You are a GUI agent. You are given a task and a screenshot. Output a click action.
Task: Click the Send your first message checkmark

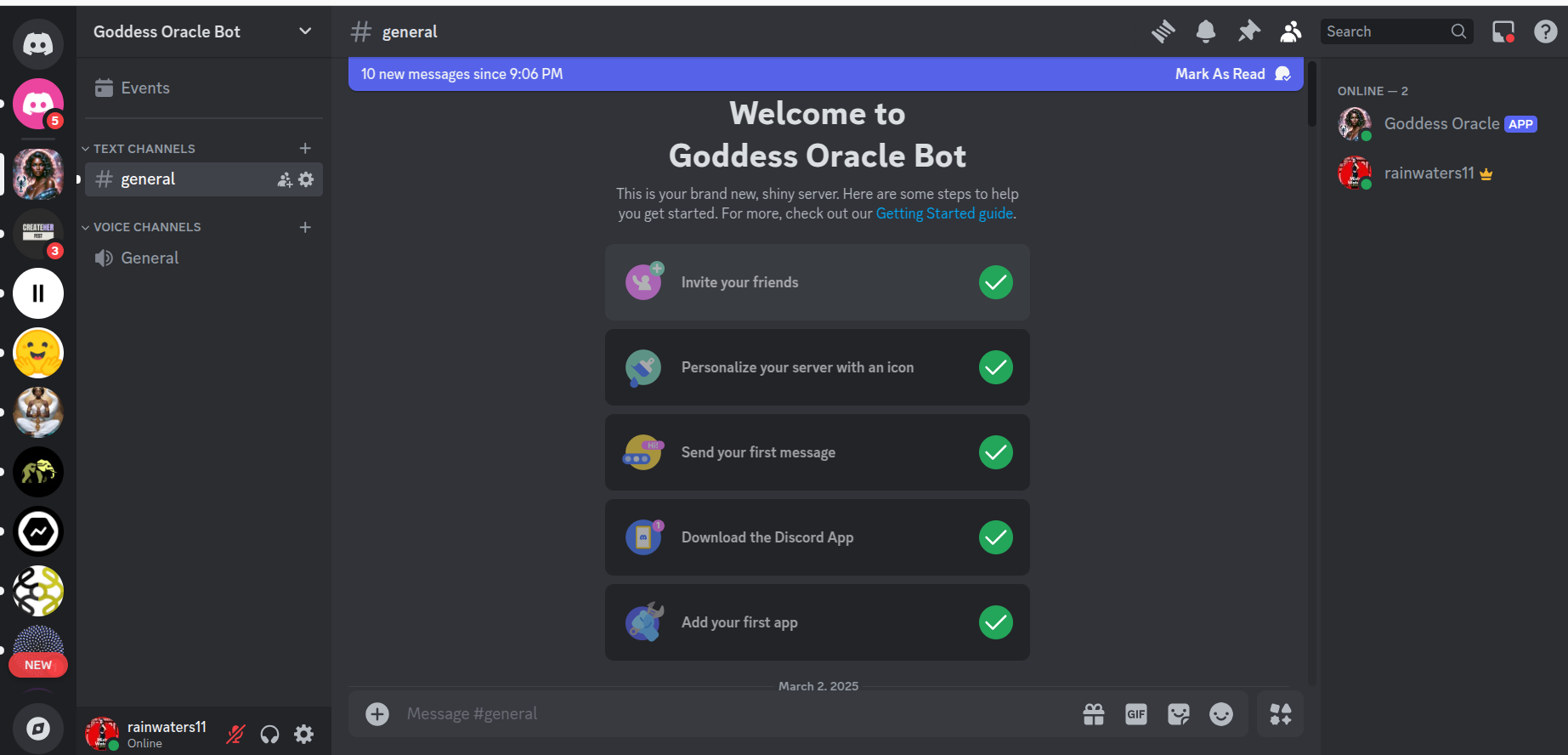[996, 452]
